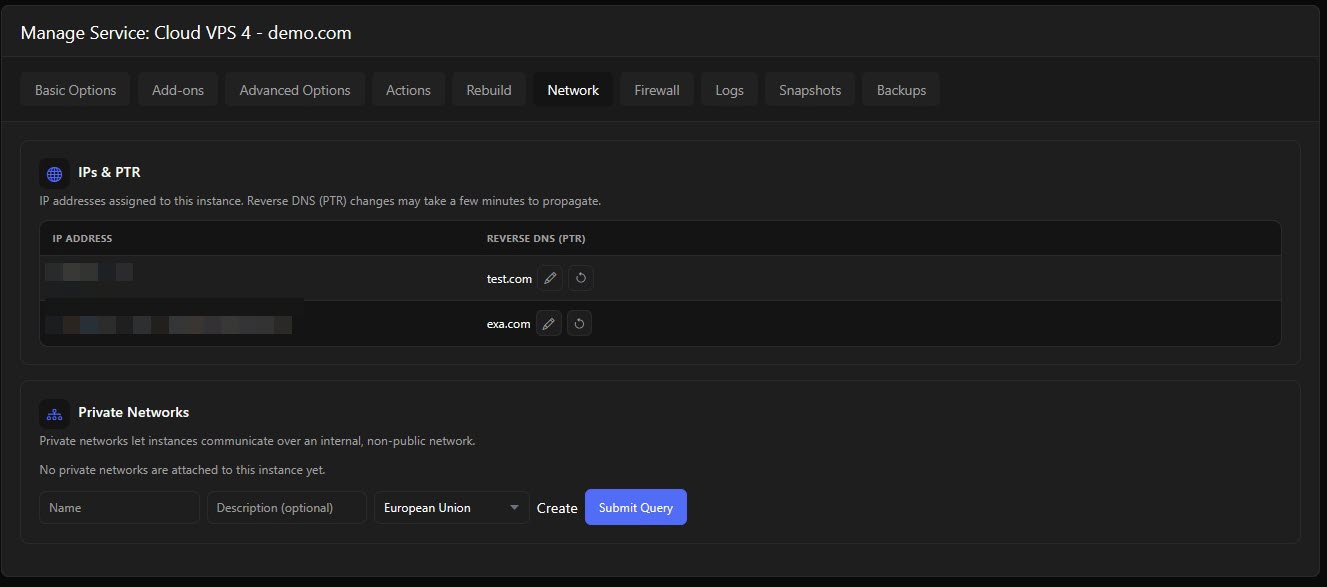Open the Advanced Options tab
1327x587 pixels.
point(295,90)
